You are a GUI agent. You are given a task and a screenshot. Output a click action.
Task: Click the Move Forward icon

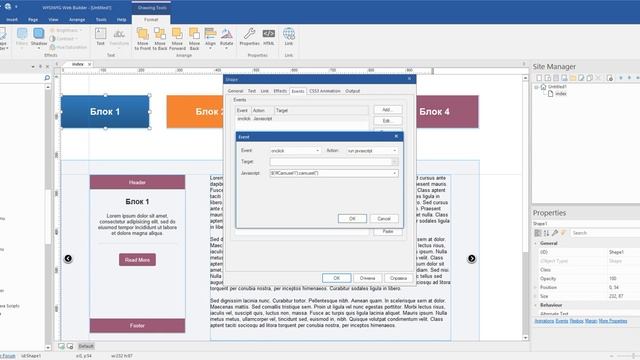[x=177, y=34]
